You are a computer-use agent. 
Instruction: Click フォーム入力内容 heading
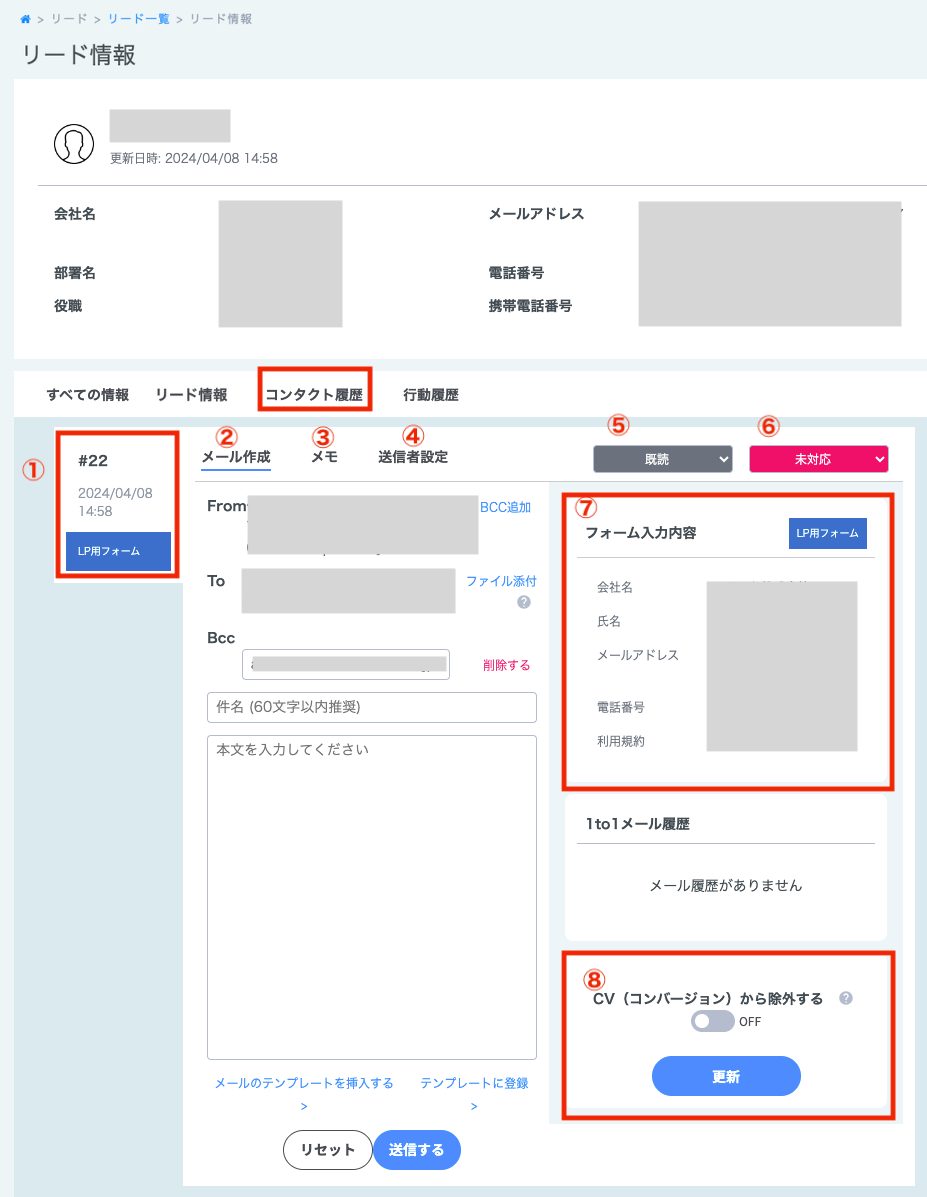point(641,533)
